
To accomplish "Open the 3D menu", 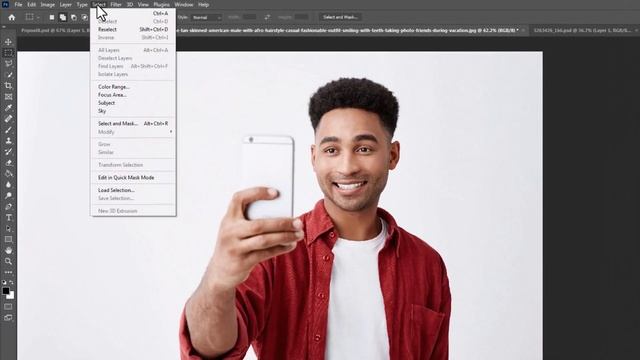I will (130, 4).
